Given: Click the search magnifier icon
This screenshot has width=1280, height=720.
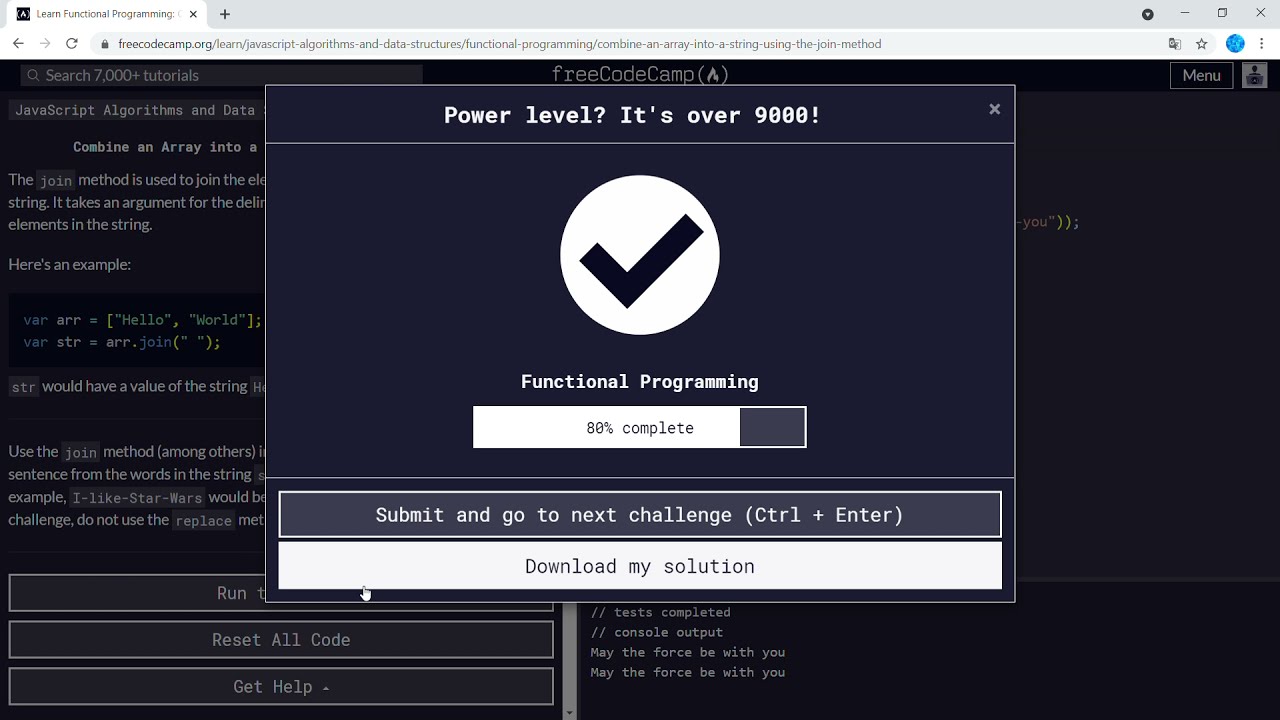Looking at the screenshot, I should [33, 75].
